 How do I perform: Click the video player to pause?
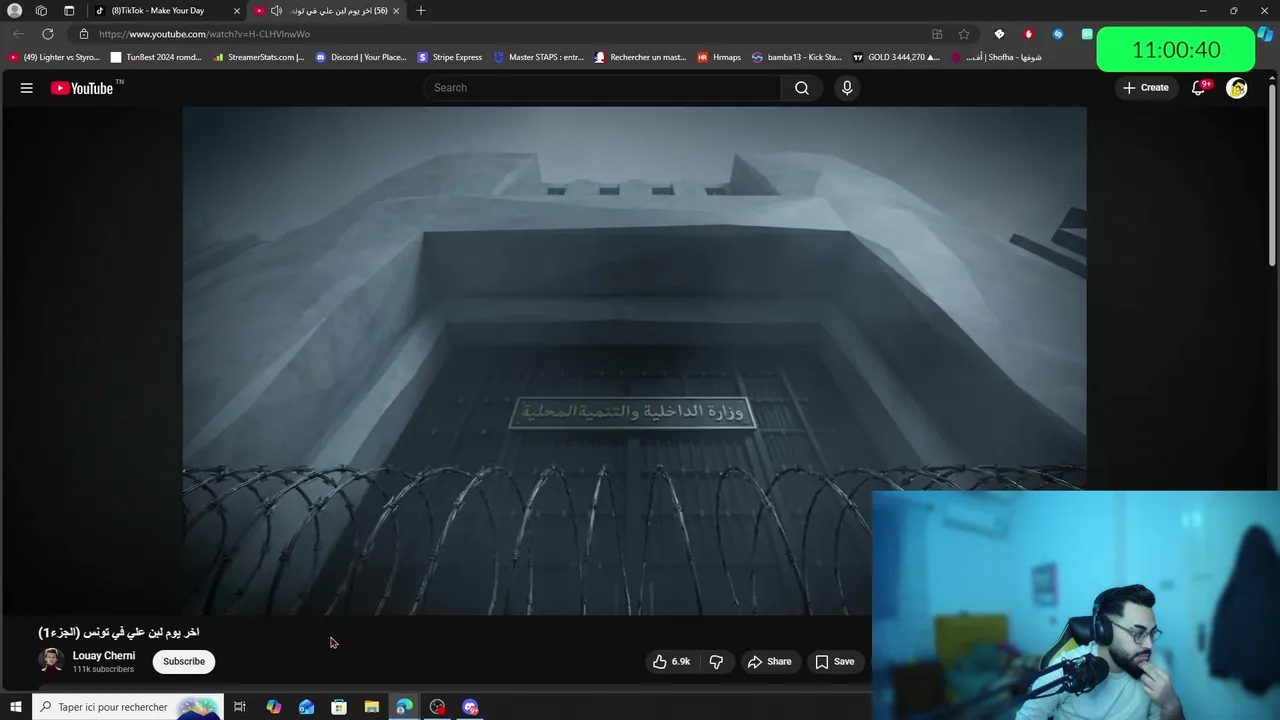(x=634, y=360)
